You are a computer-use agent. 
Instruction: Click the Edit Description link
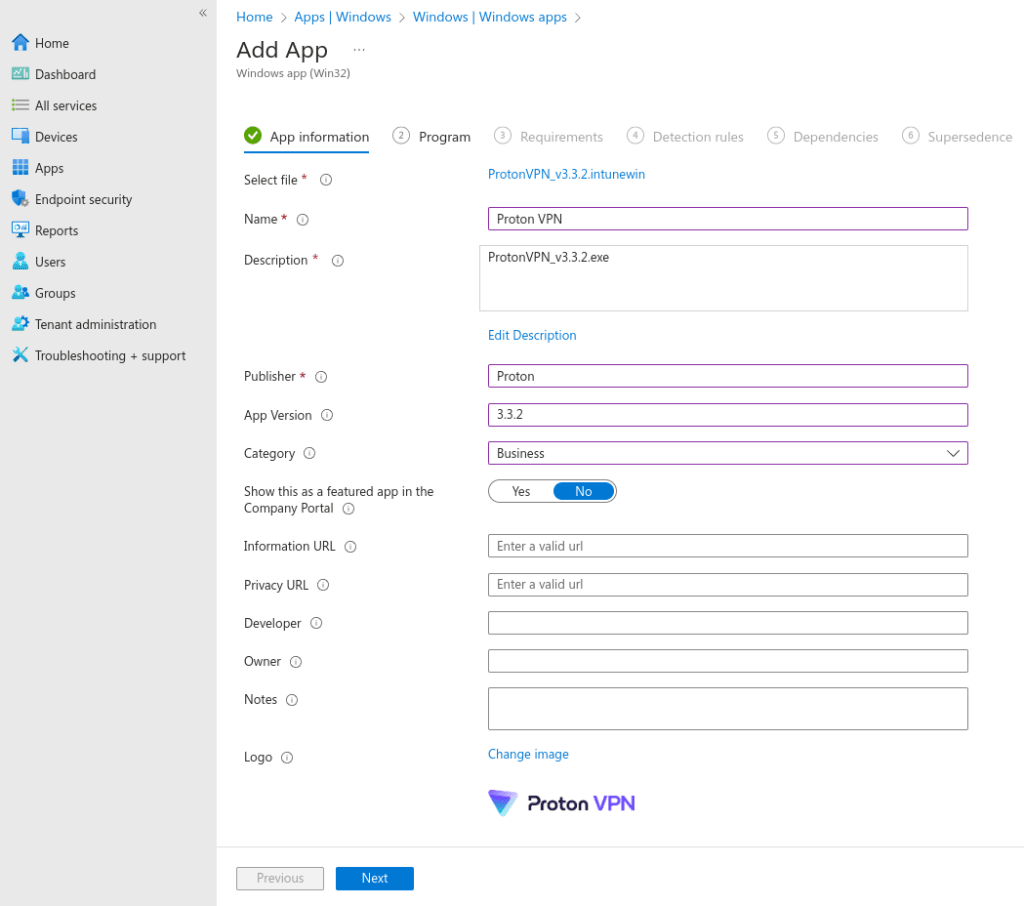[x=532, y=335]
